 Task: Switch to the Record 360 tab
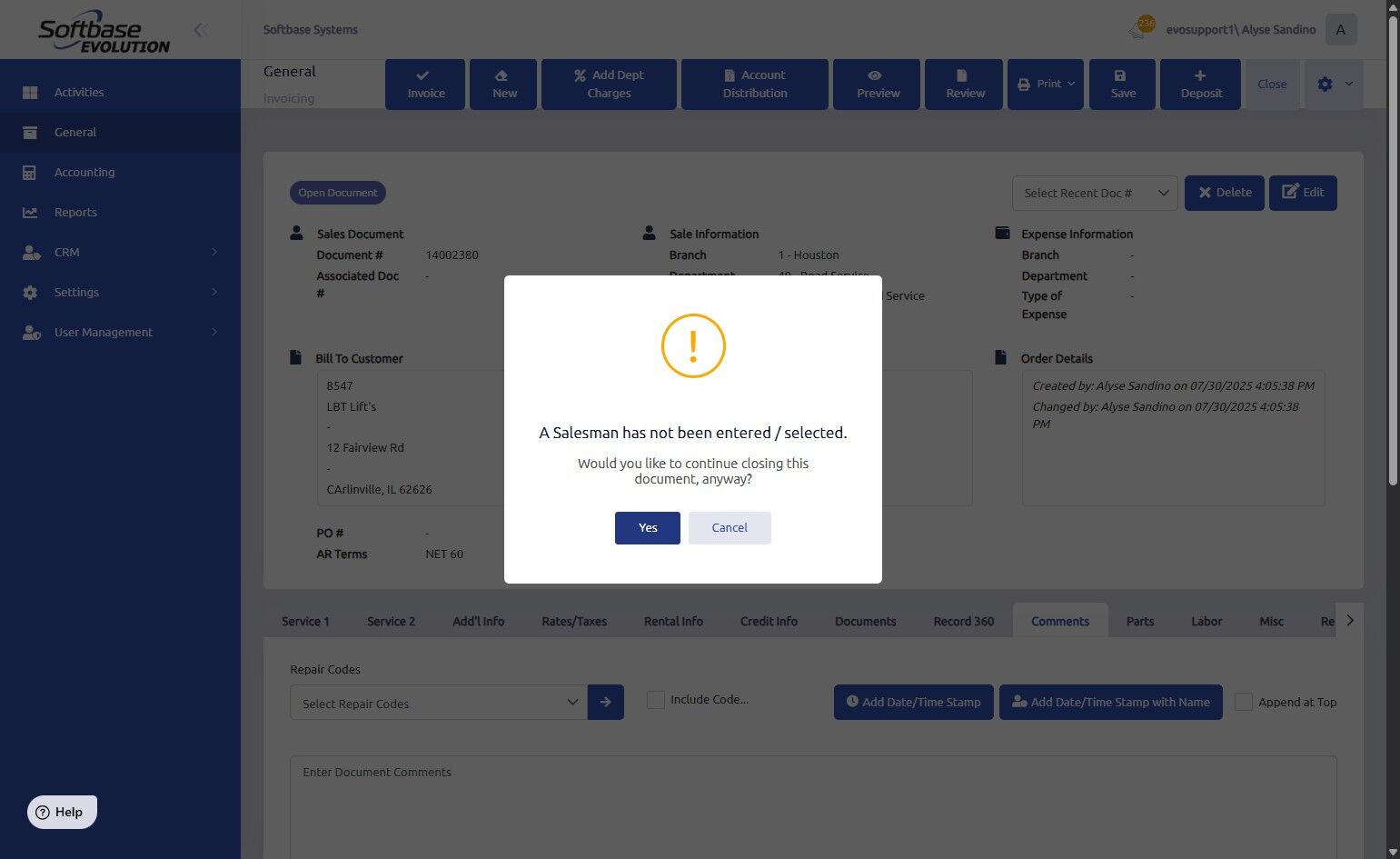[964, 621]
